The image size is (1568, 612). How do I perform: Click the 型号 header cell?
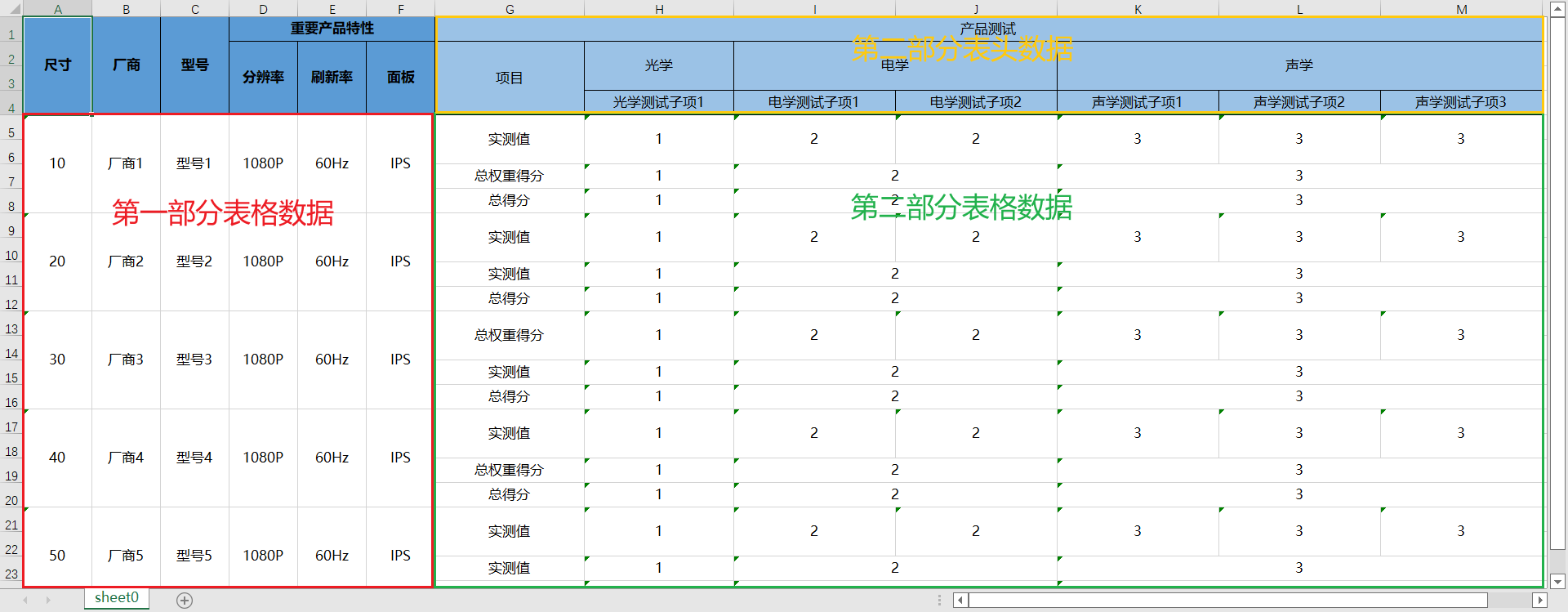pos(194,65)
